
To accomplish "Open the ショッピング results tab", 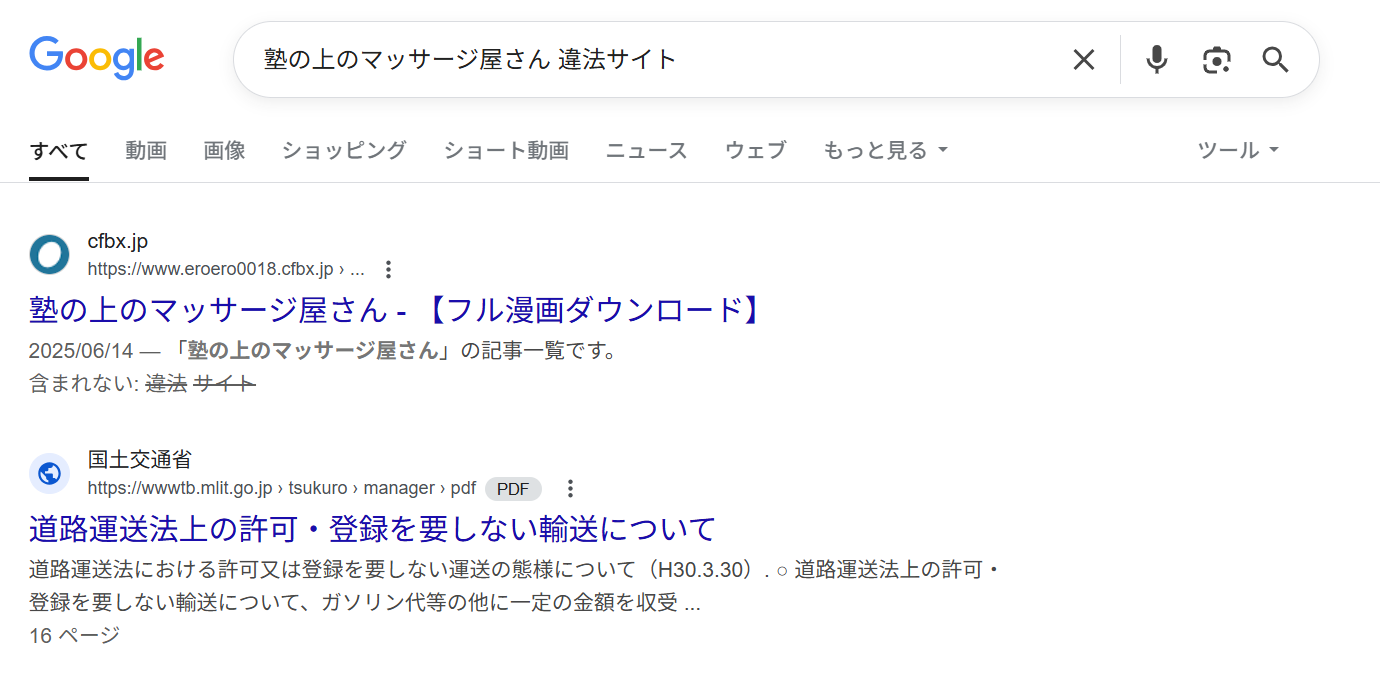I will point(342,150).
